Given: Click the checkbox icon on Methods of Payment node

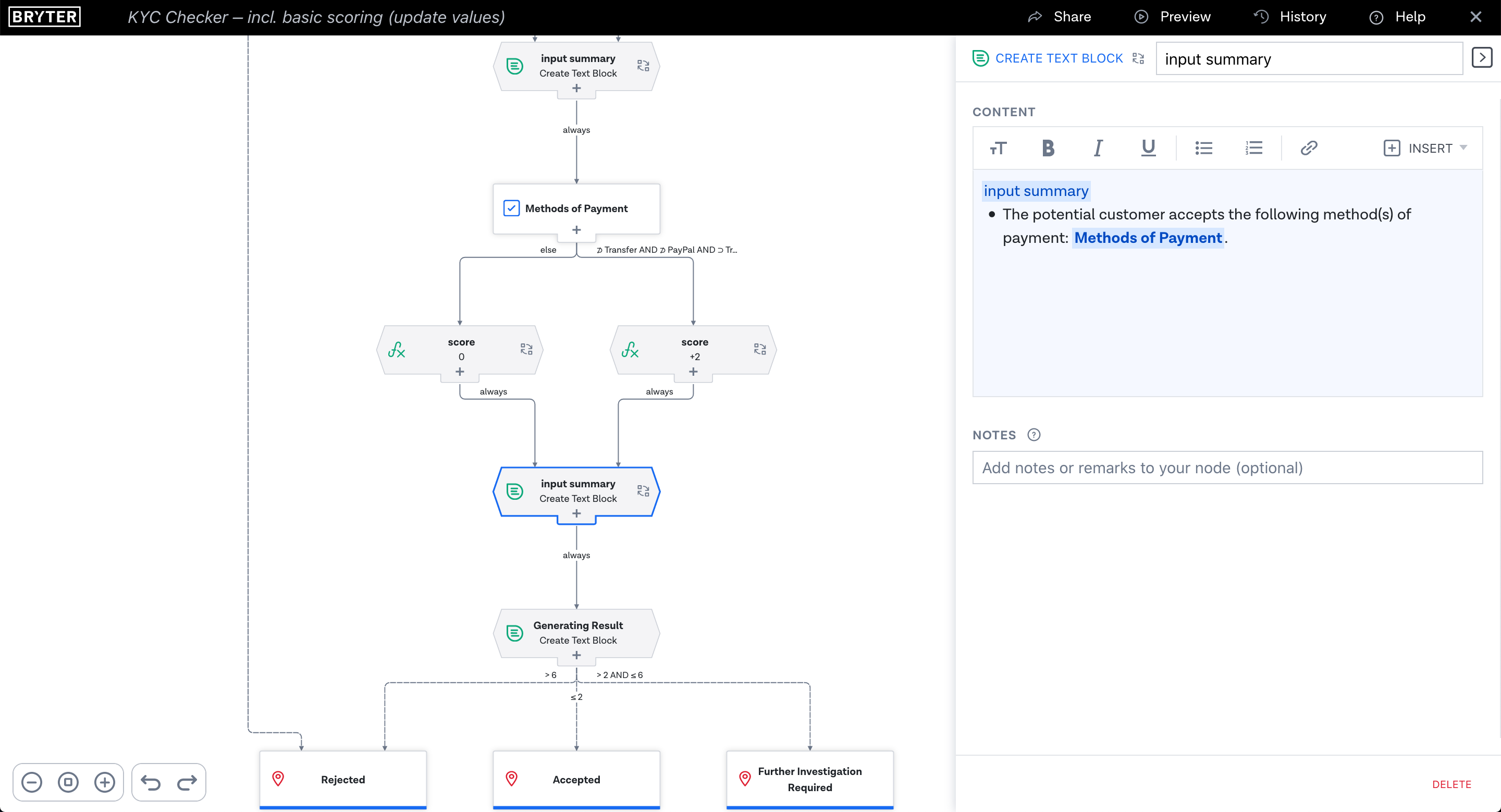Looking at the screenshot, I should pyautogui.click(x=511, y=208).
